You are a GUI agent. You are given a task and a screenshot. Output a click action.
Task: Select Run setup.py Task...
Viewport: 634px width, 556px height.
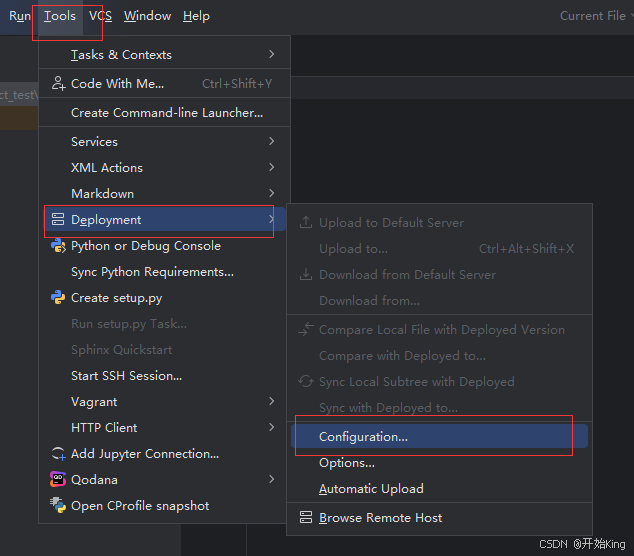coord(129,323)
